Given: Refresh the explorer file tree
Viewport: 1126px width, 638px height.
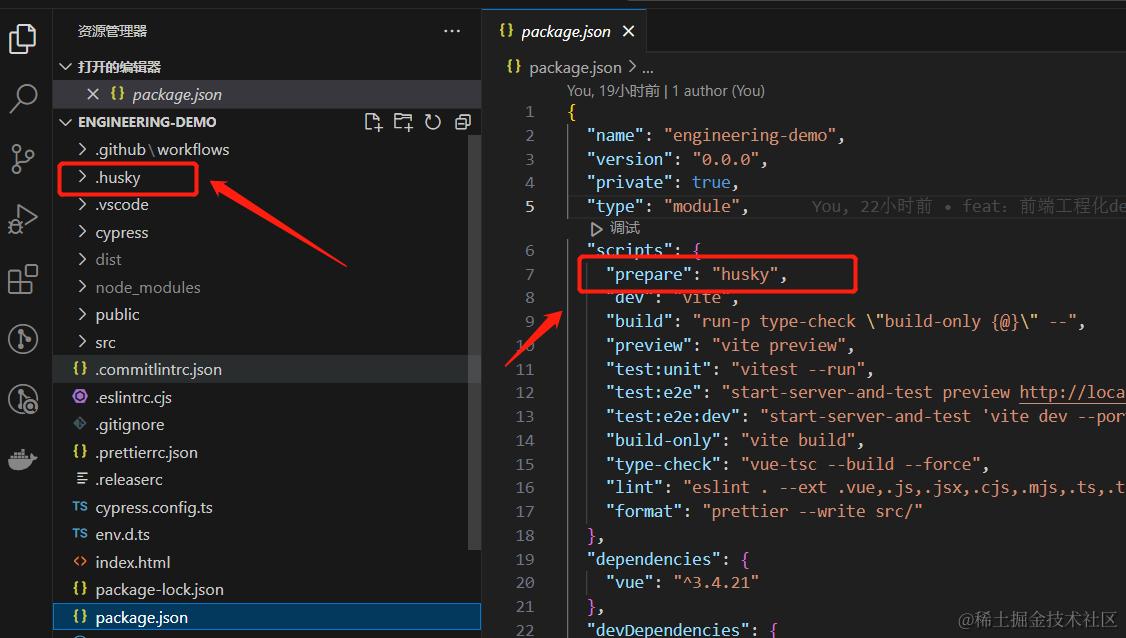Looking at the screenshot, I should 432,122.
